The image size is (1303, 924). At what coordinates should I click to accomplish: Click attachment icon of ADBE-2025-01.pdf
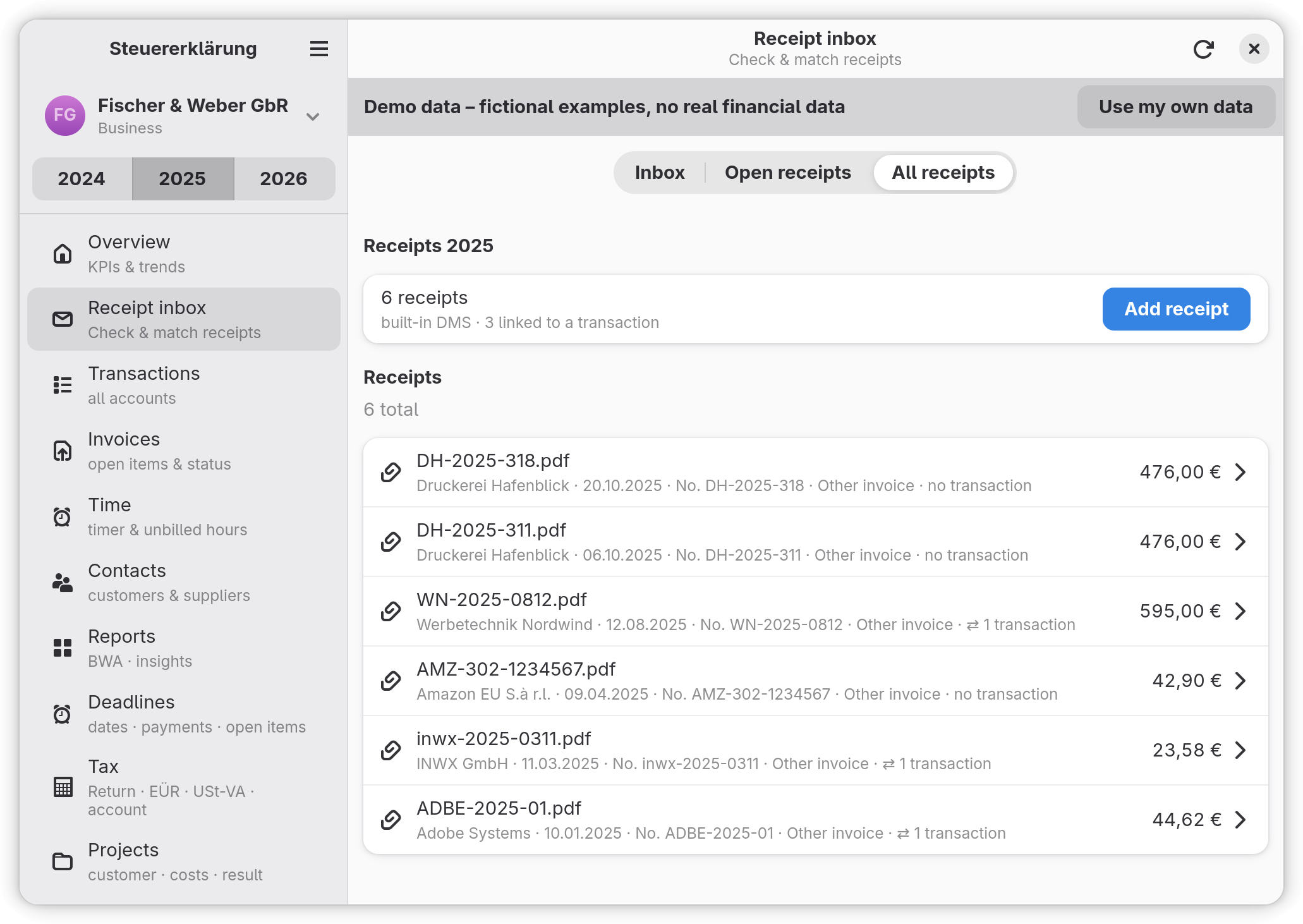391,820
